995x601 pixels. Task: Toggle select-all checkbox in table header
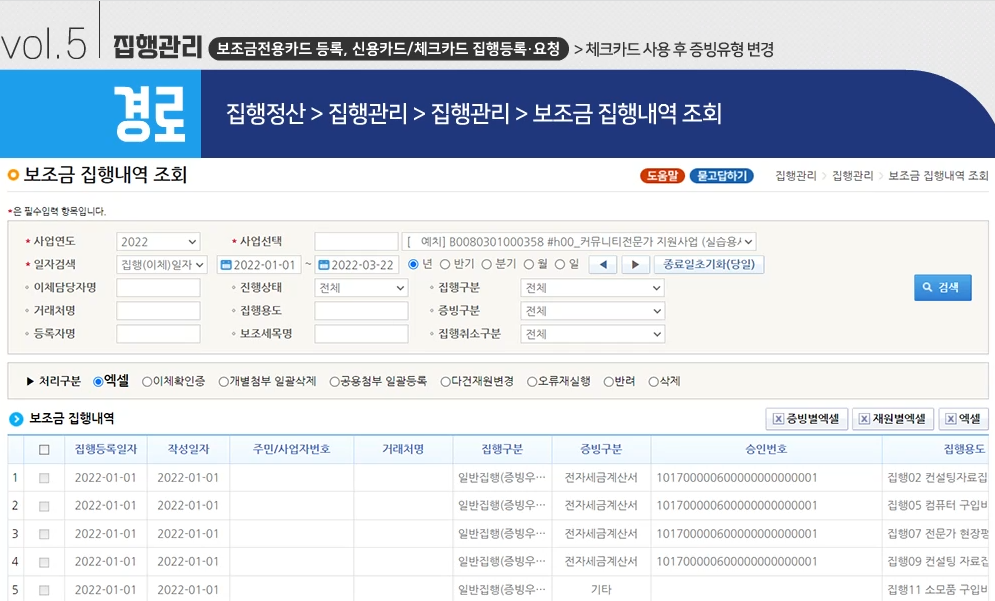[44, 450]
